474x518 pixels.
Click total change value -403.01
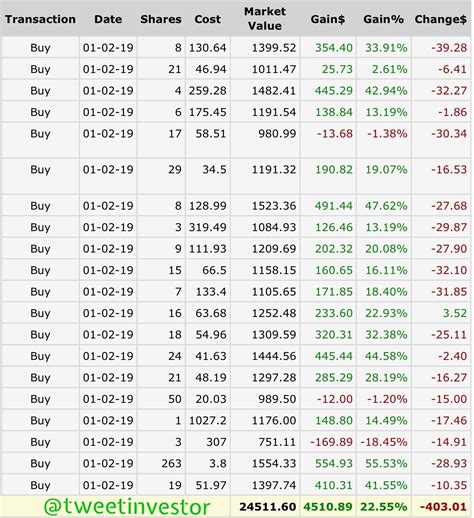[x=443, y=507]
